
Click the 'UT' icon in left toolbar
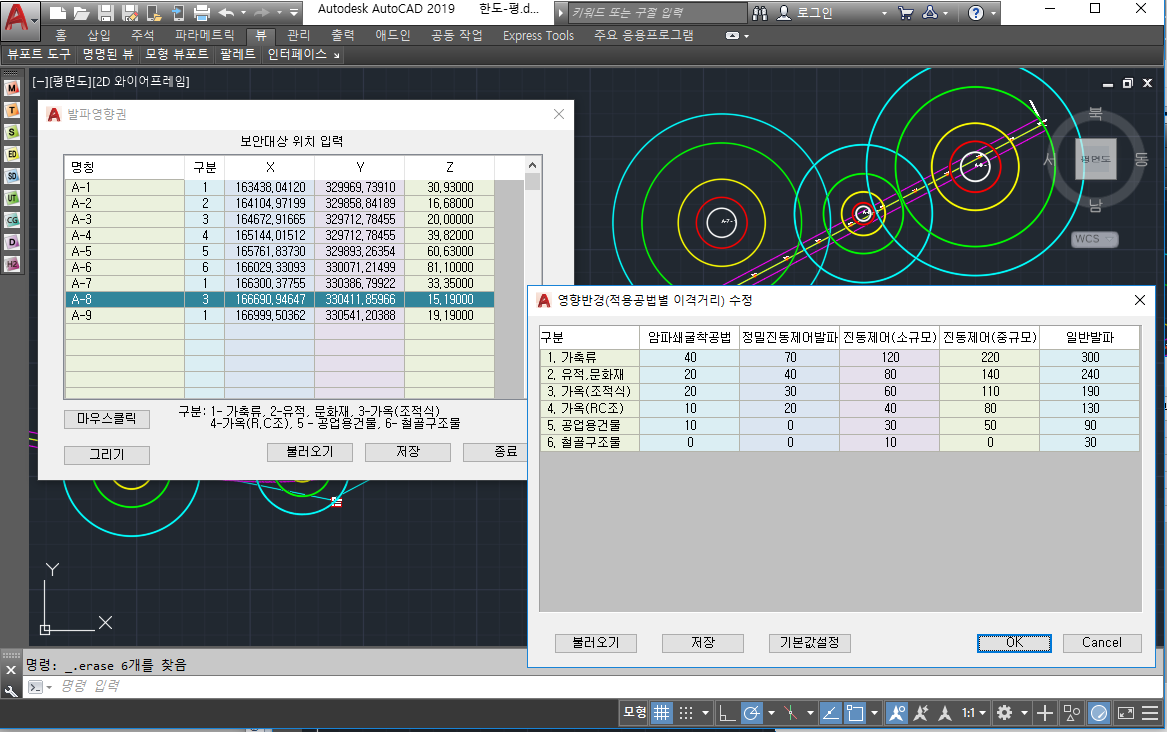click(13, 198)
